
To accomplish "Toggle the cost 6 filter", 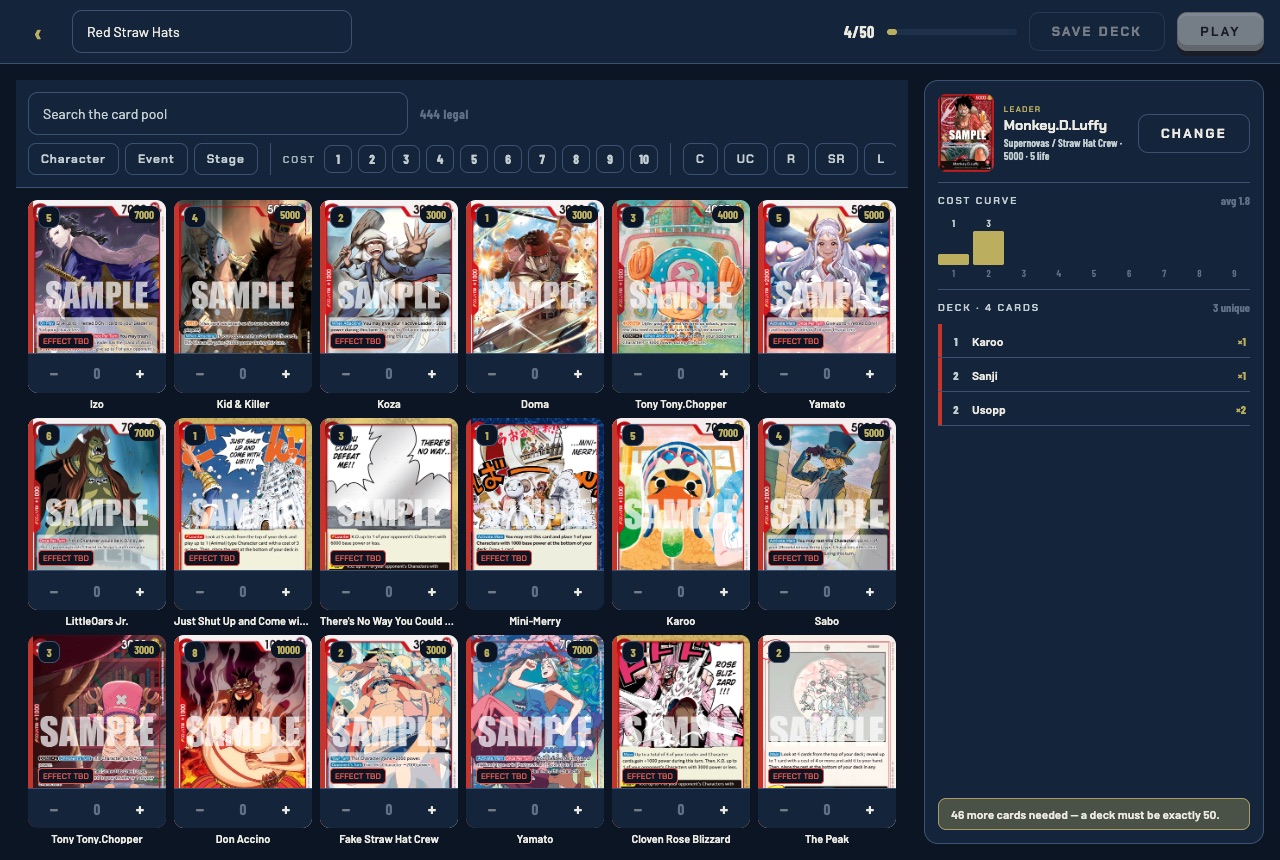I will 508,159.
